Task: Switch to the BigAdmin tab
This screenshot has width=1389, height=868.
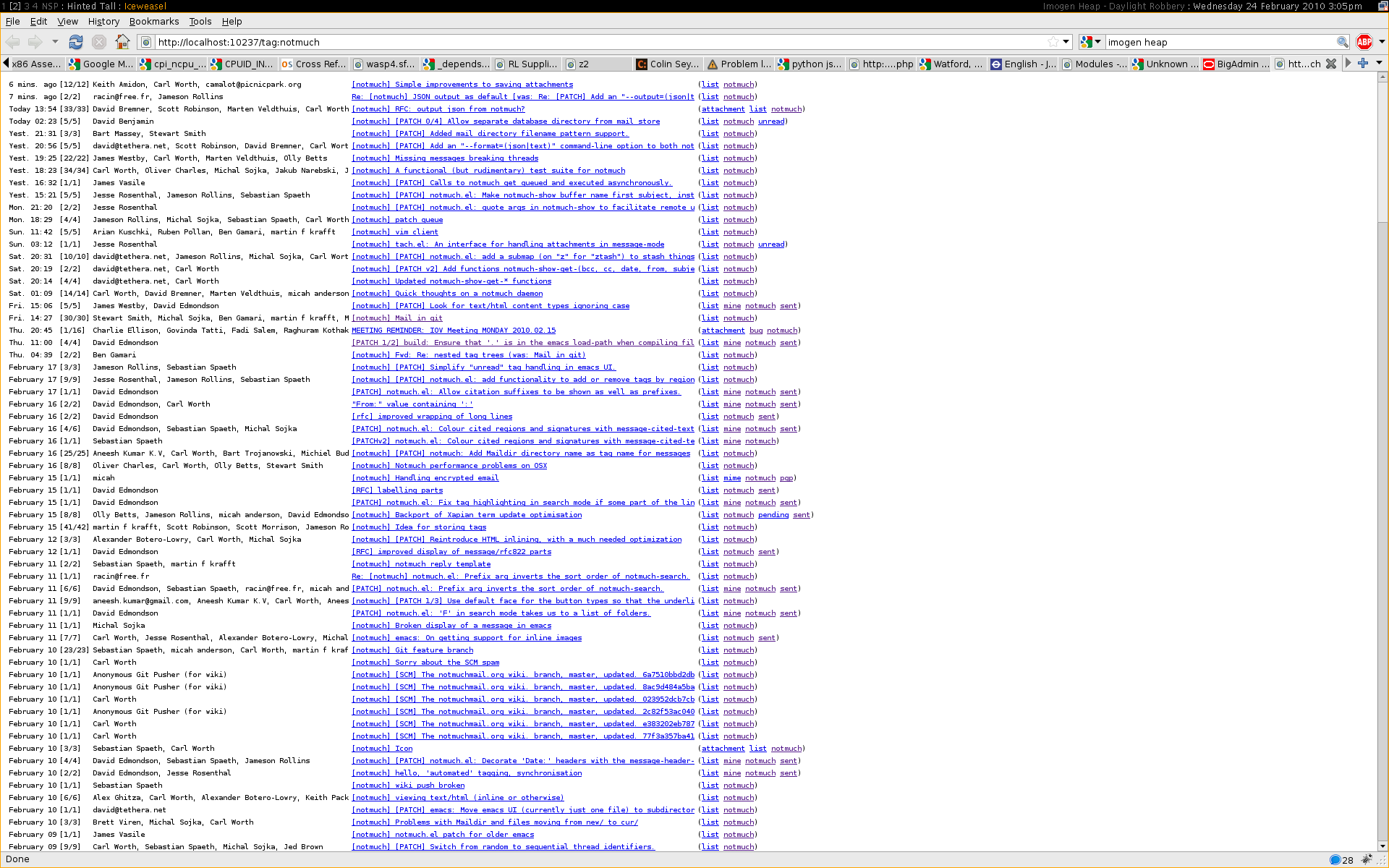Action: point(1236,64)
